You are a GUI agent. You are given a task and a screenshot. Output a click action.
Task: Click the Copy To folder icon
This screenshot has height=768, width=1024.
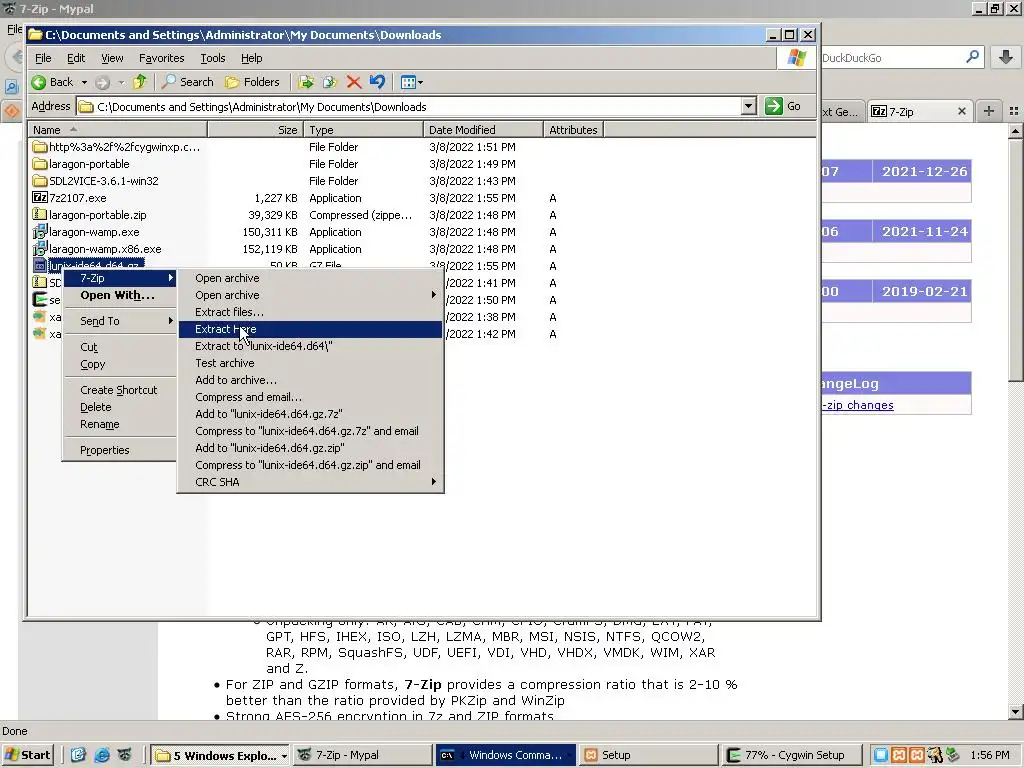[330, 82]
